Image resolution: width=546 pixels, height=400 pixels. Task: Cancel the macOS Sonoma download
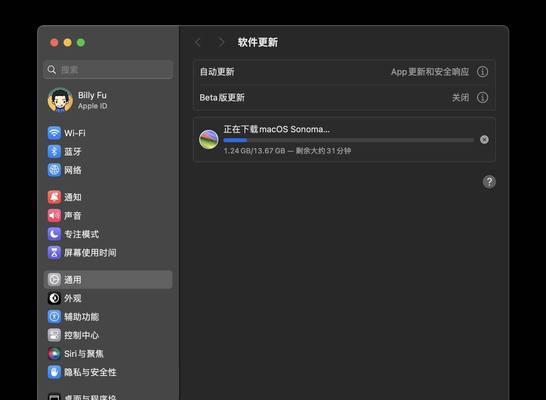484,140
